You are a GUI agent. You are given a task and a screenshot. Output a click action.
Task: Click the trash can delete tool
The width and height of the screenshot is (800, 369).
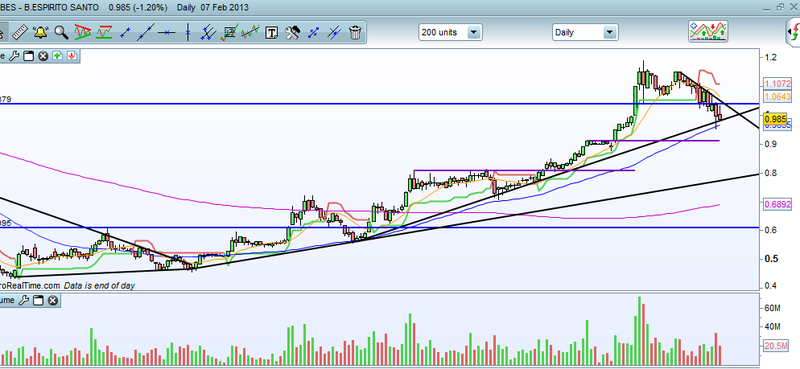[x=355, y=33]
